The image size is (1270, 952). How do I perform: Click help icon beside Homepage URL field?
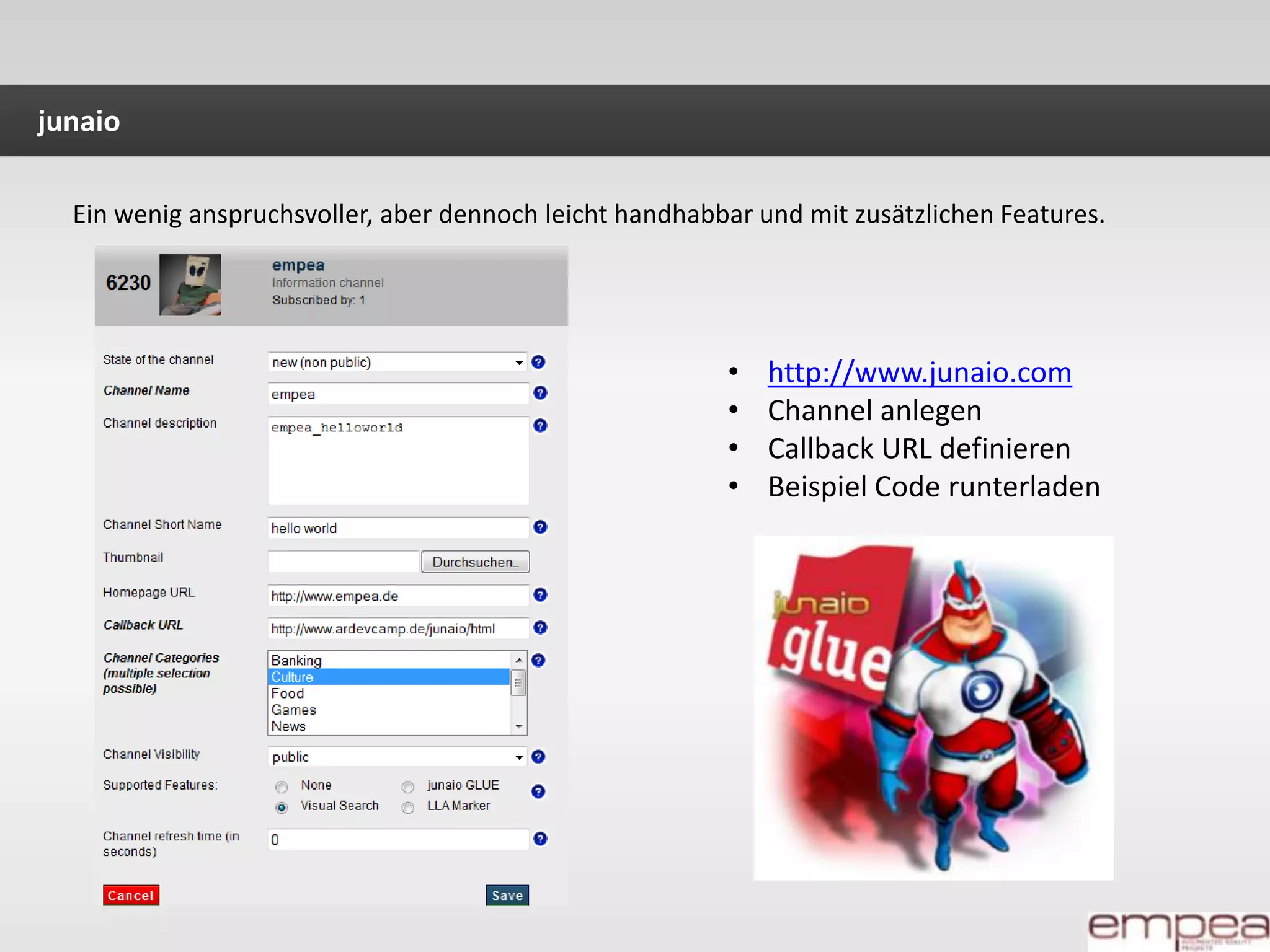(x=540, y=595)
